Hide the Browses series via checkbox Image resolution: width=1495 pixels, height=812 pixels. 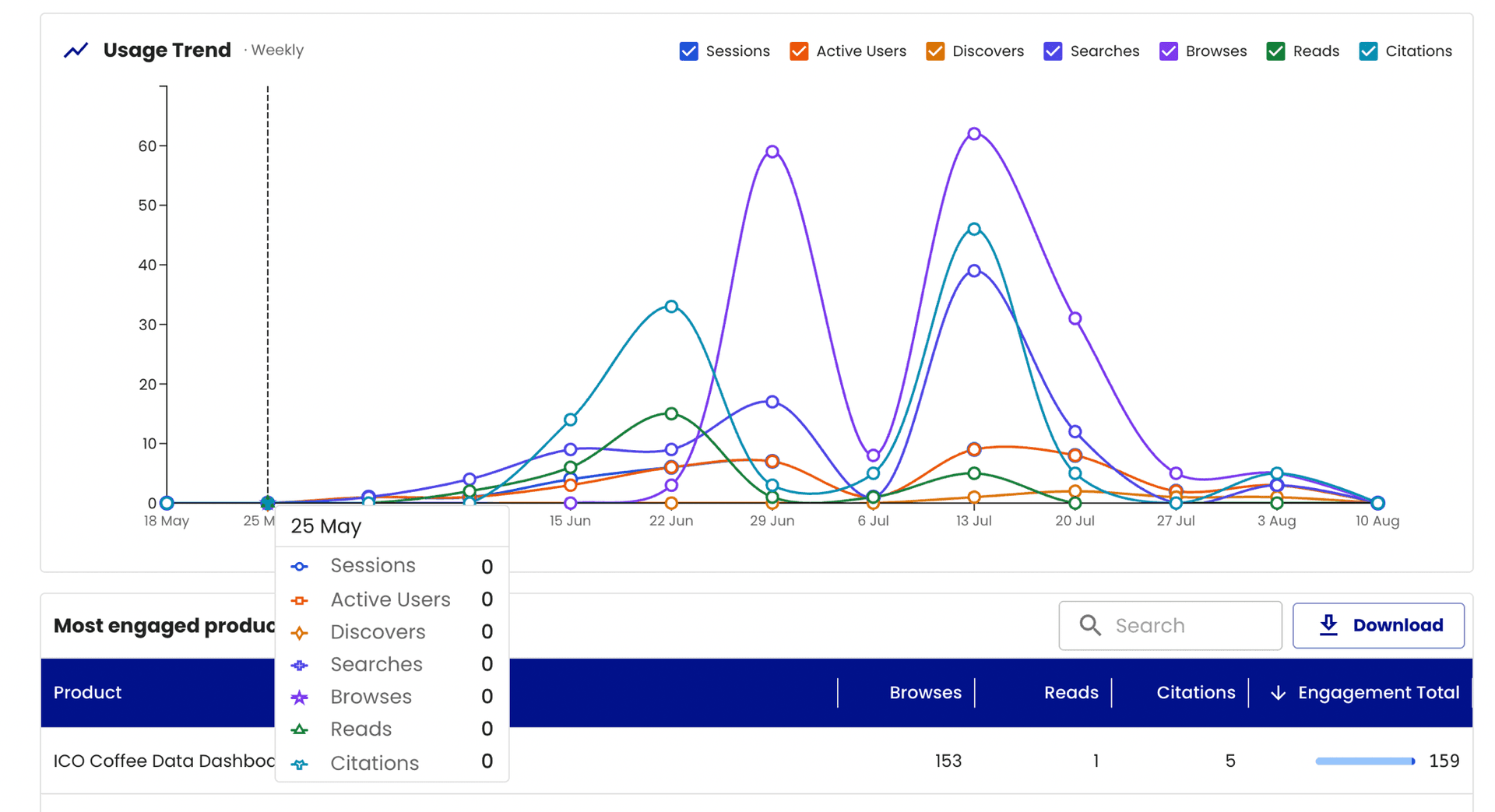1169,51
